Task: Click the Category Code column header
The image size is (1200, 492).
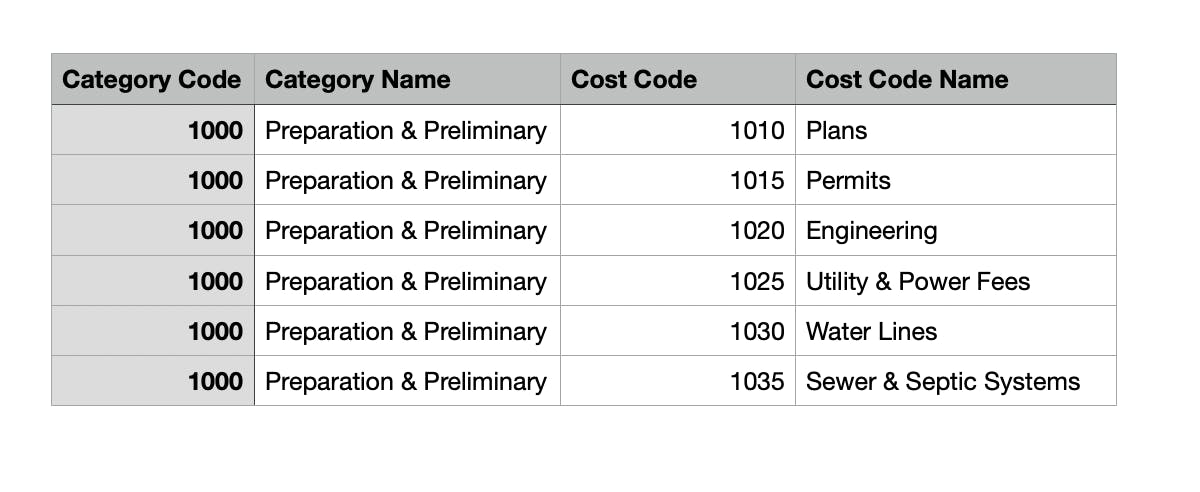Action: coord(152,80)
